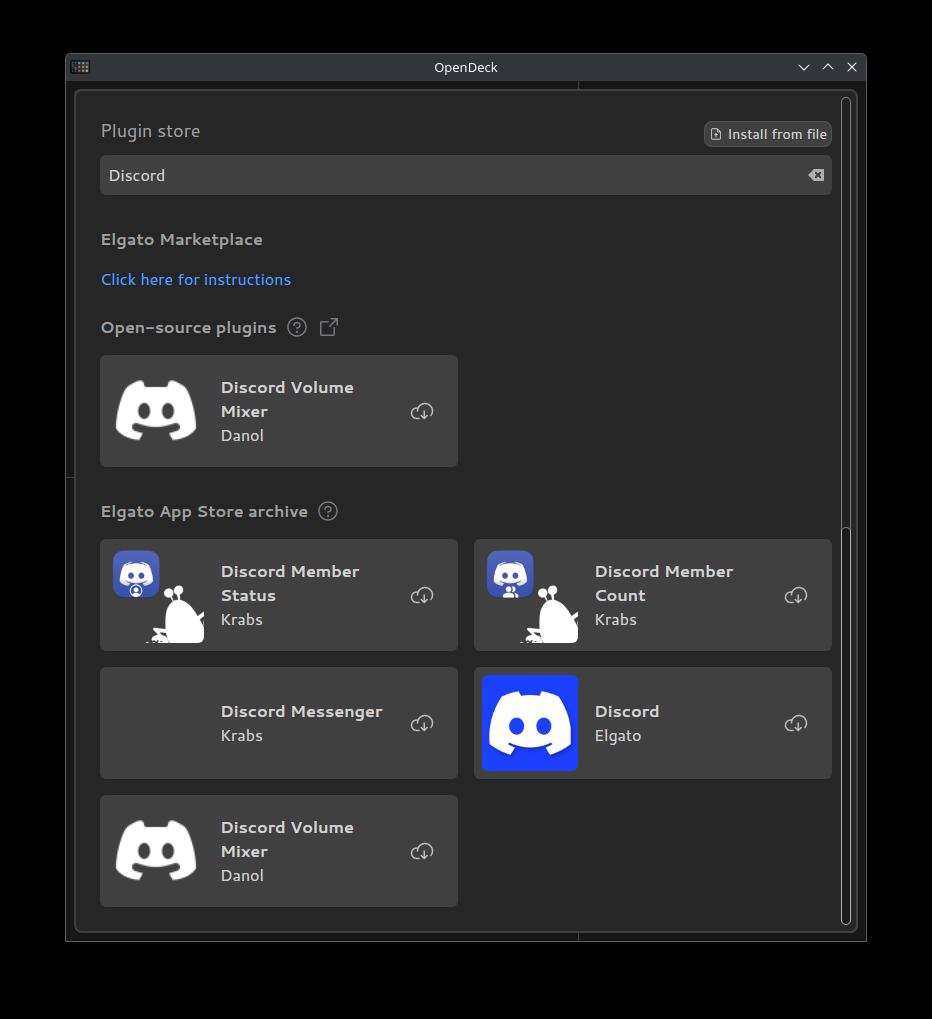Clear the Discord search field with the backspace icon
932x1019 pixels.
[x=816, y=175]
